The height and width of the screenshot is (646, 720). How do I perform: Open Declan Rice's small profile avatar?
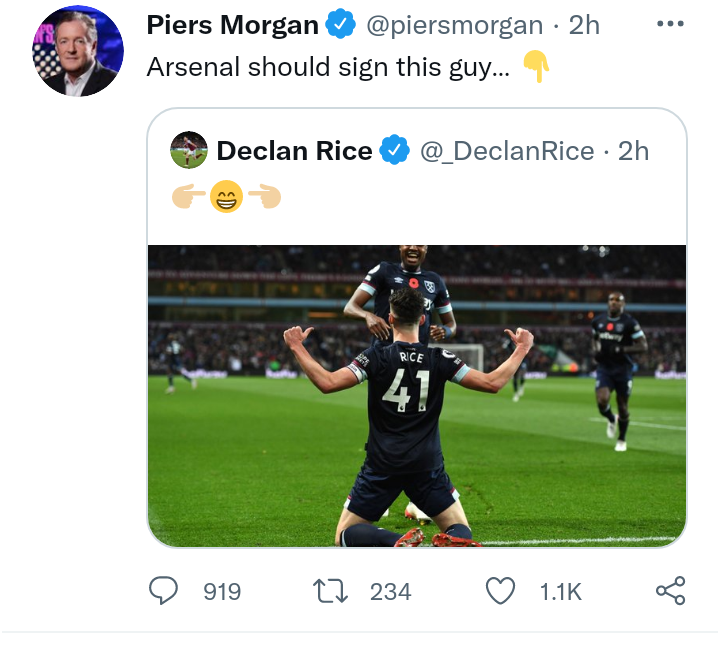tap(190, 150)
